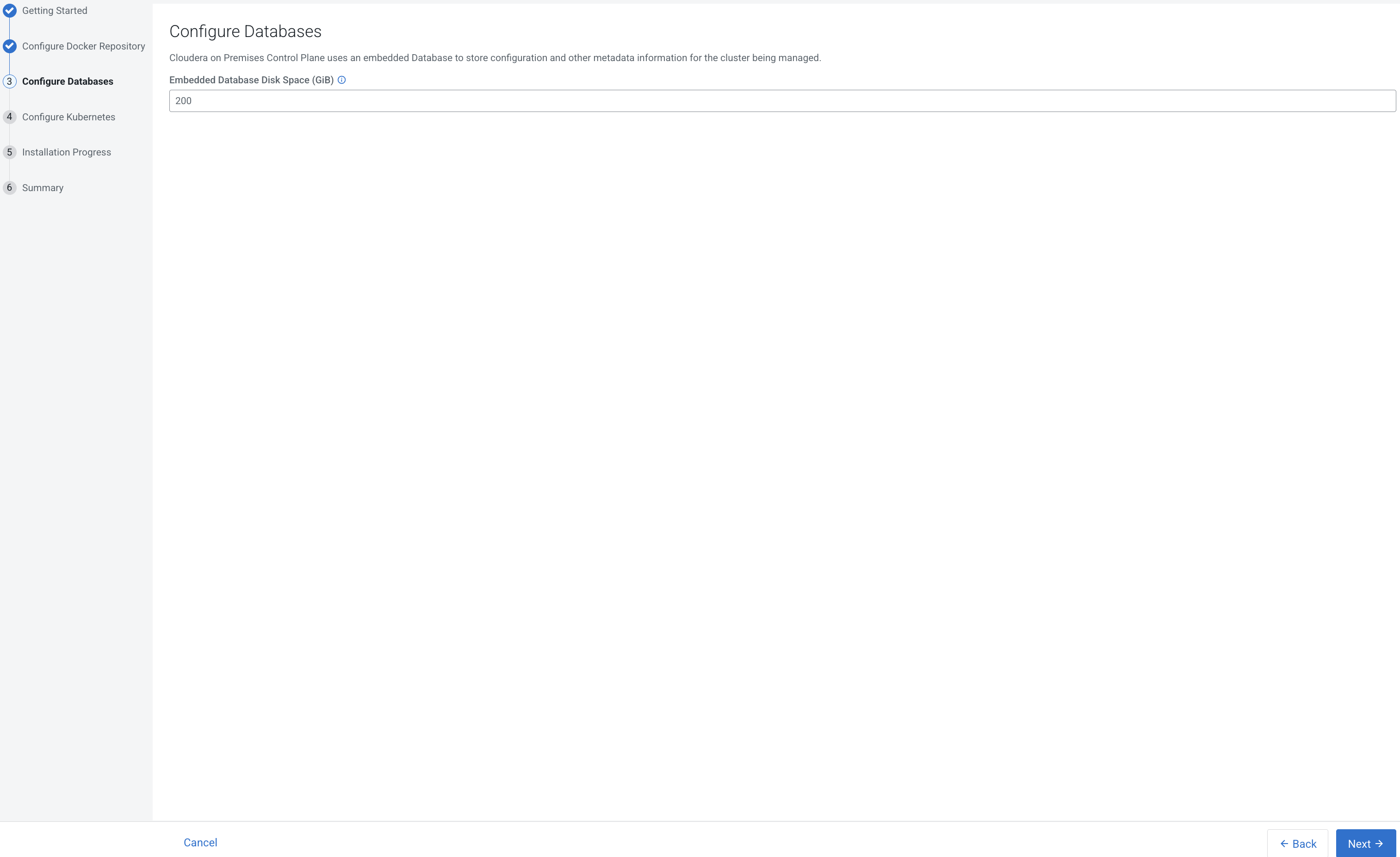Select Installation Progress step label

click(67, 152)
